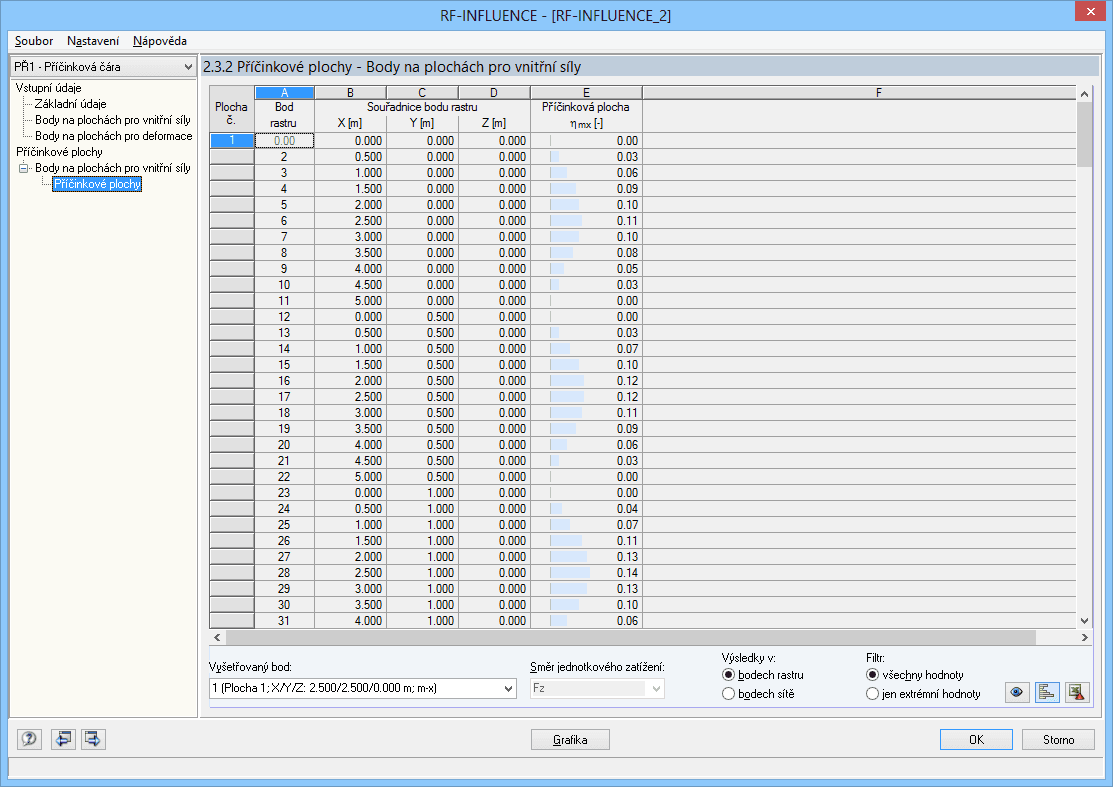The image size is (1113, 787).
Task: Click the vertical scrollbar down arrow
Action: click(x=1084, y=620)
